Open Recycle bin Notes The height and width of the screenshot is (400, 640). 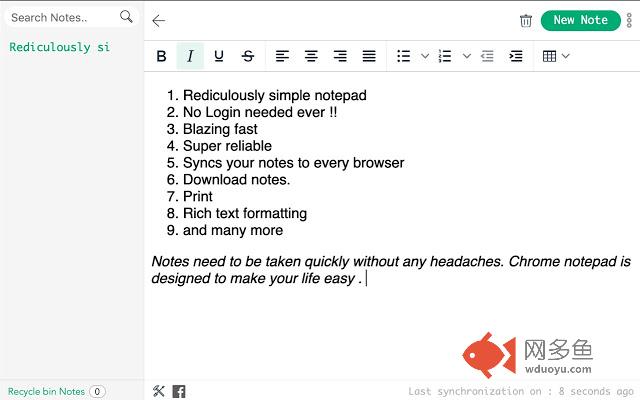(x=46, y=391)
